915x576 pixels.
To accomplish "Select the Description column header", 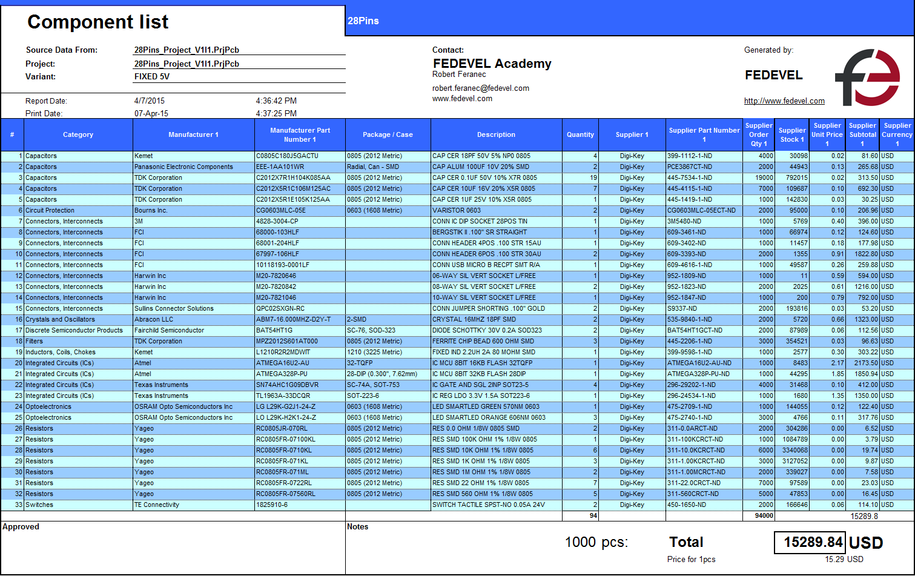I will coord(497,135).
